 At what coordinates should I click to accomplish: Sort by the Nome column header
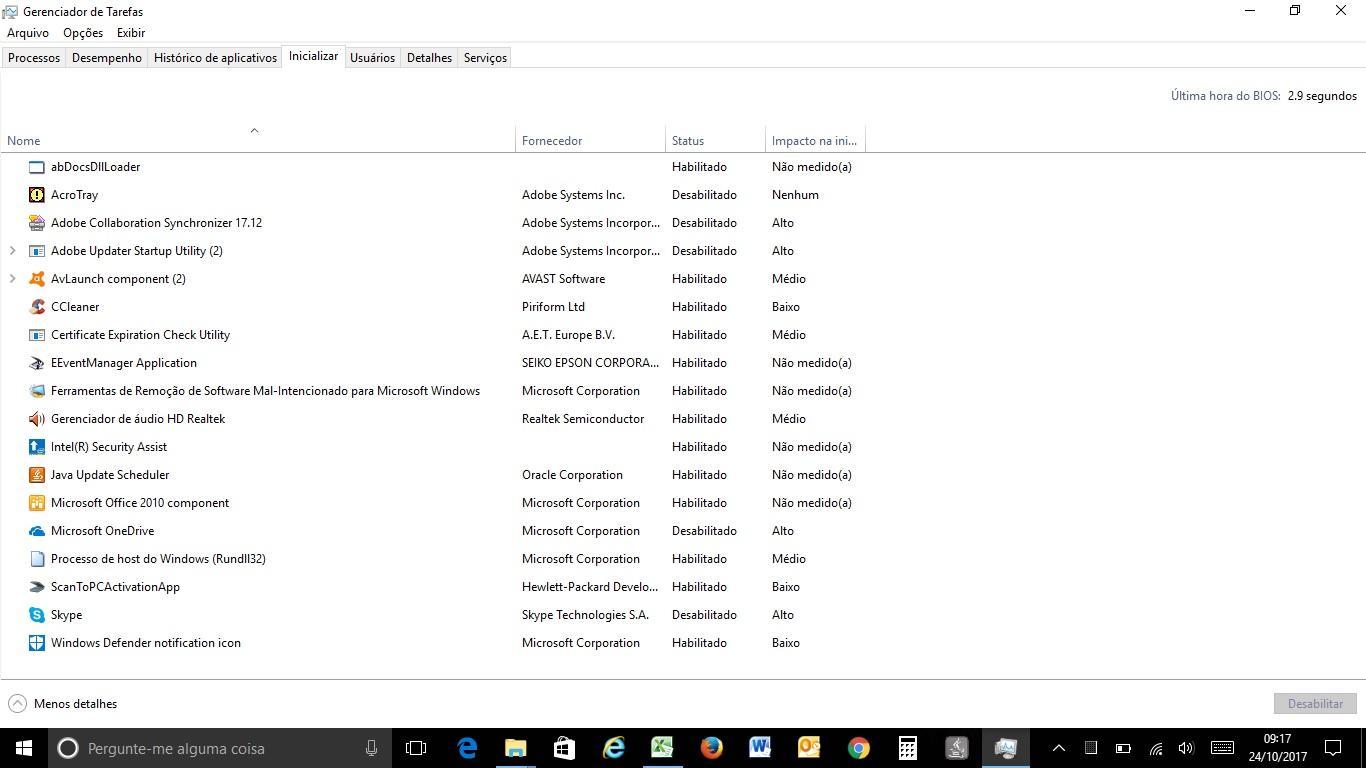tap(258, 138)
